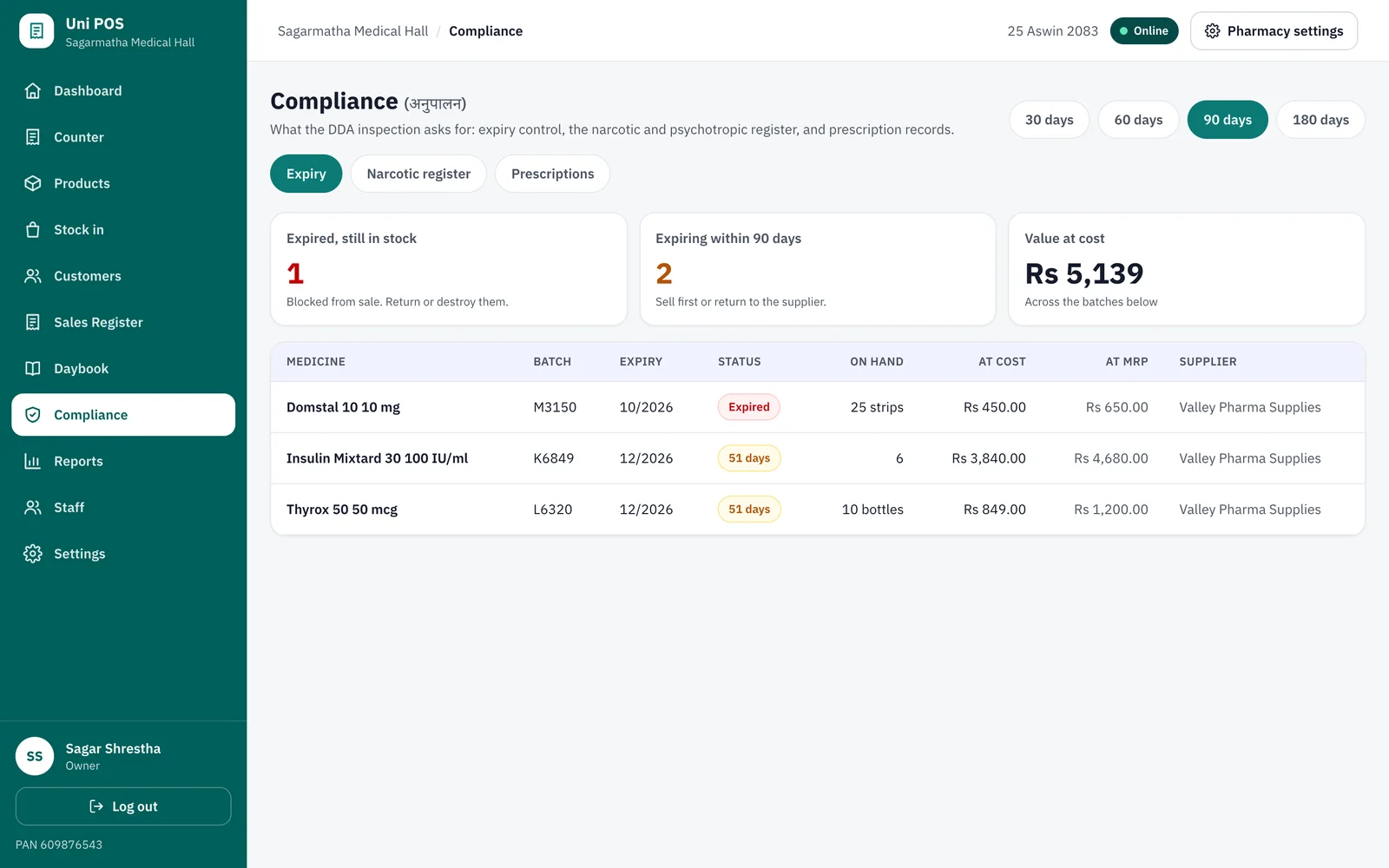Select the Expiry tab
Screen dimensions: 1389x868
point(306,174)
